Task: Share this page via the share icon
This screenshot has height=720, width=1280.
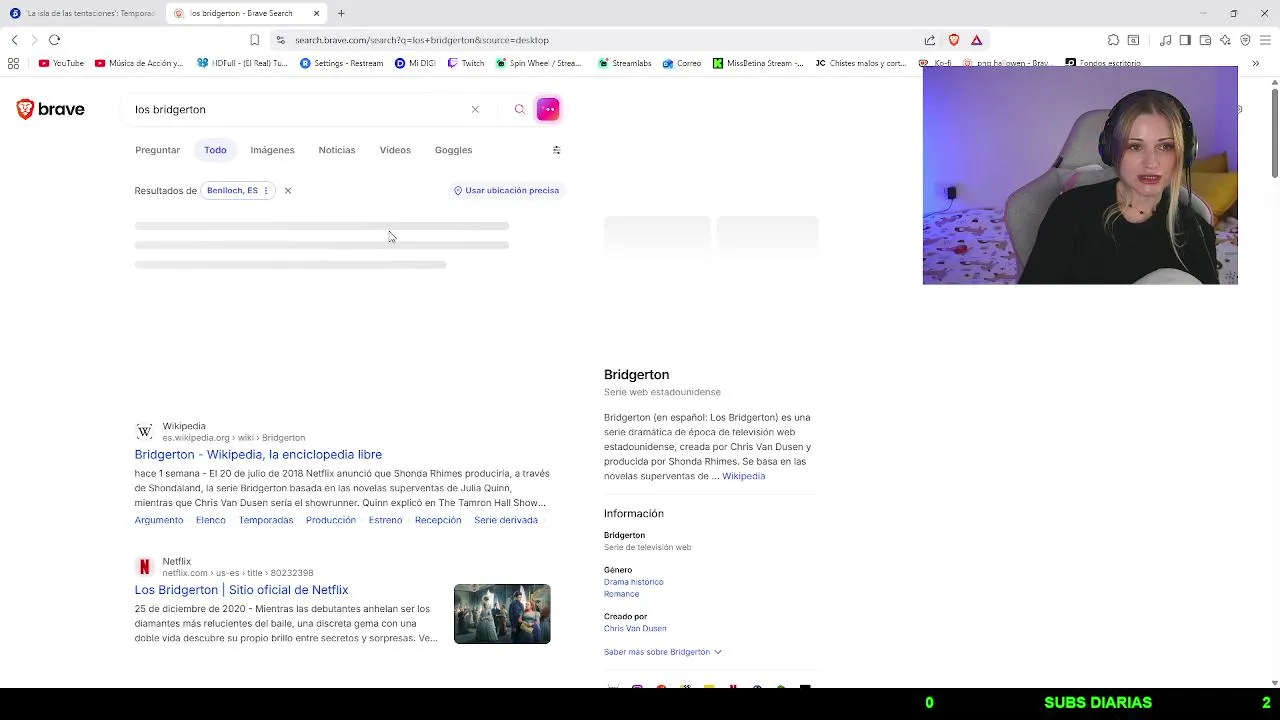Action: click(x=930, y=40)
